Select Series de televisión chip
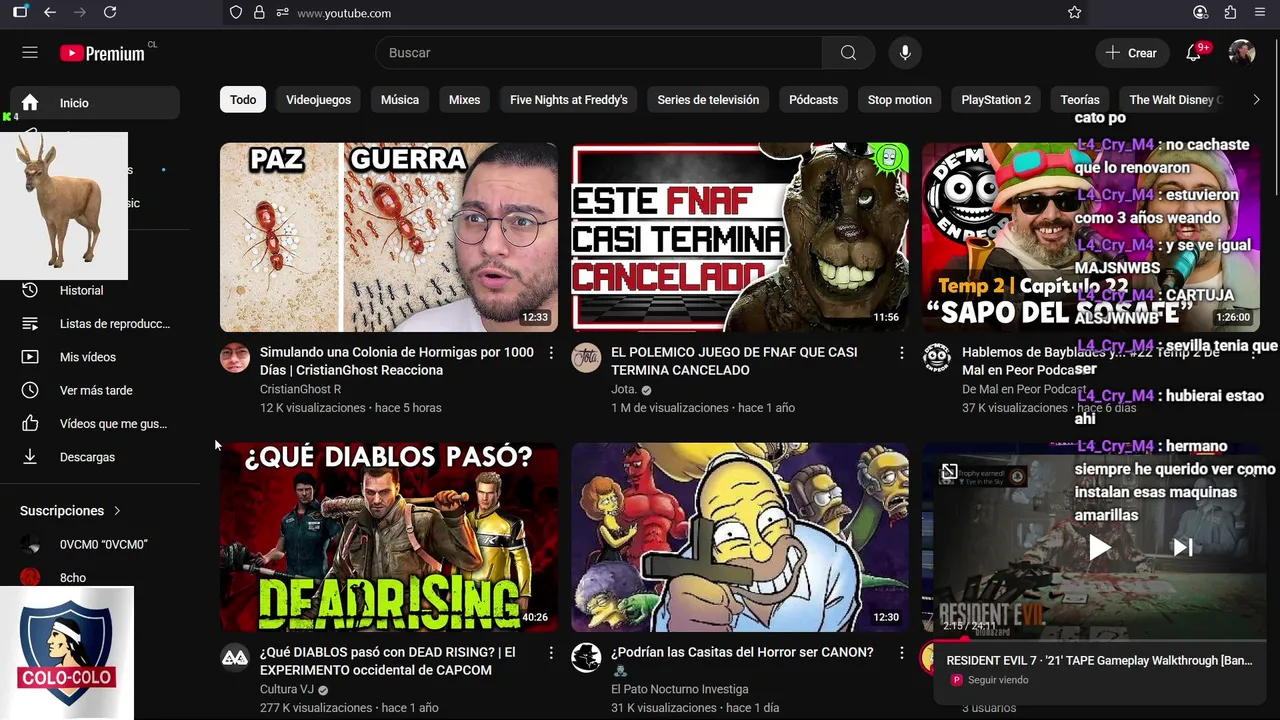 (708, 100)
